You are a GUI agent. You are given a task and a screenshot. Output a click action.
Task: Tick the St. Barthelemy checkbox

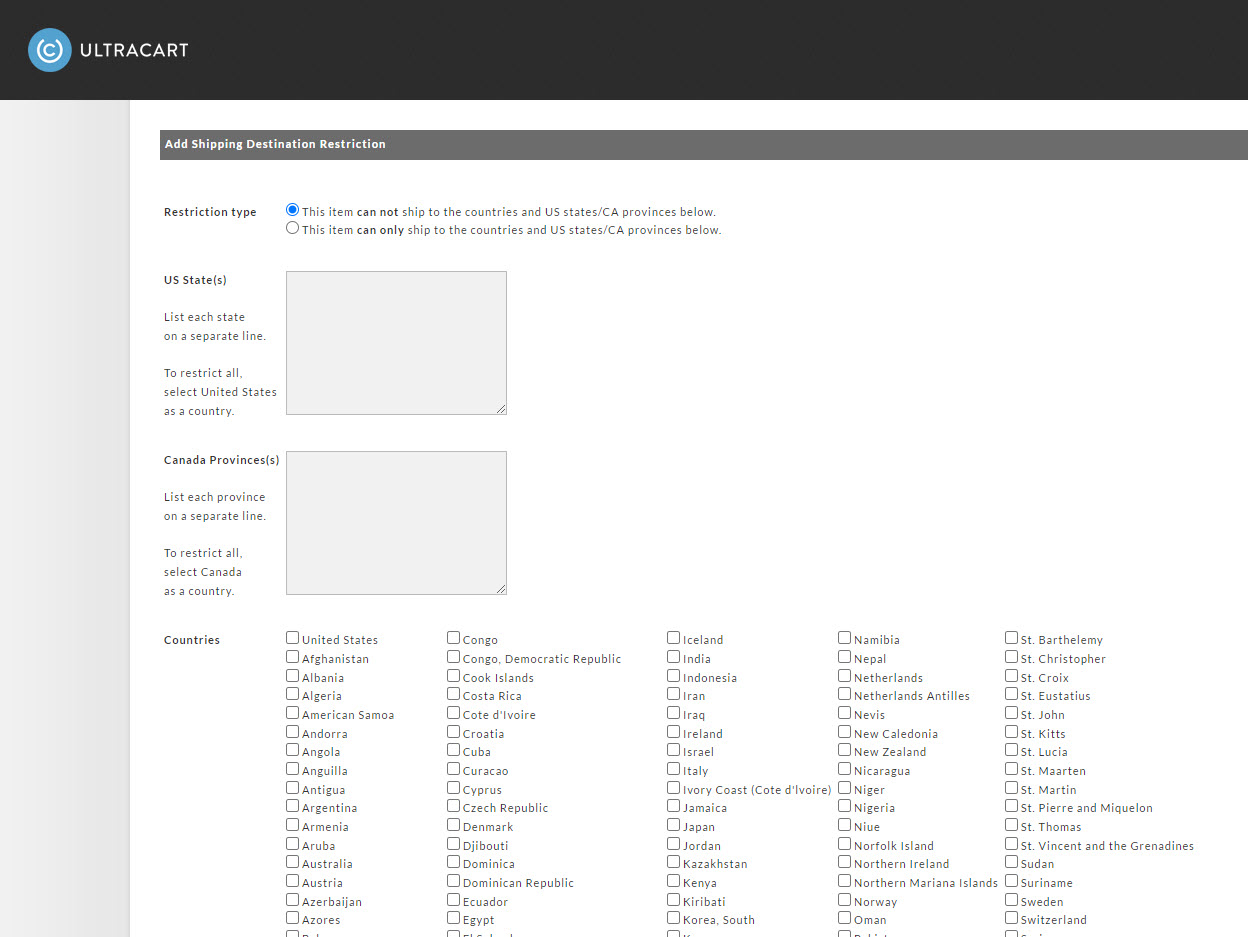[1011, 638]
